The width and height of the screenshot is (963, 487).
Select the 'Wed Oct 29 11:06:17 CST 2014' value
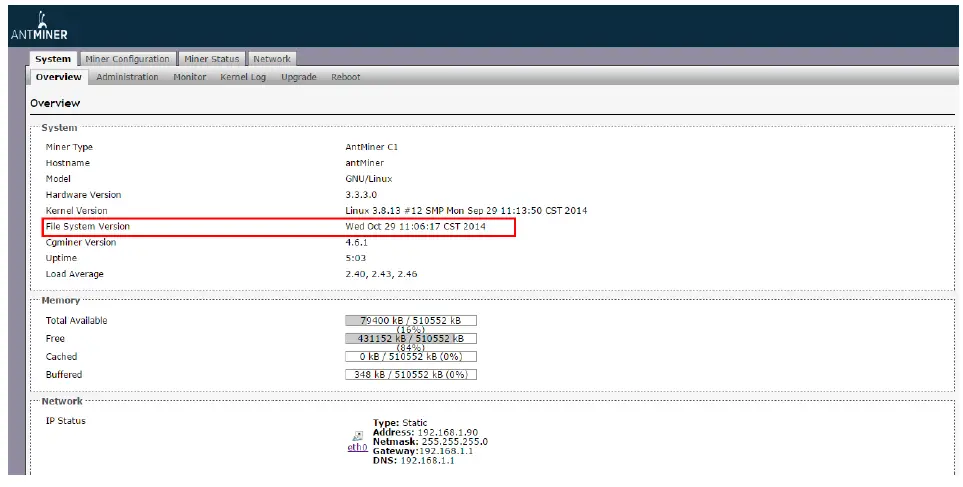[x=415, y=226]
